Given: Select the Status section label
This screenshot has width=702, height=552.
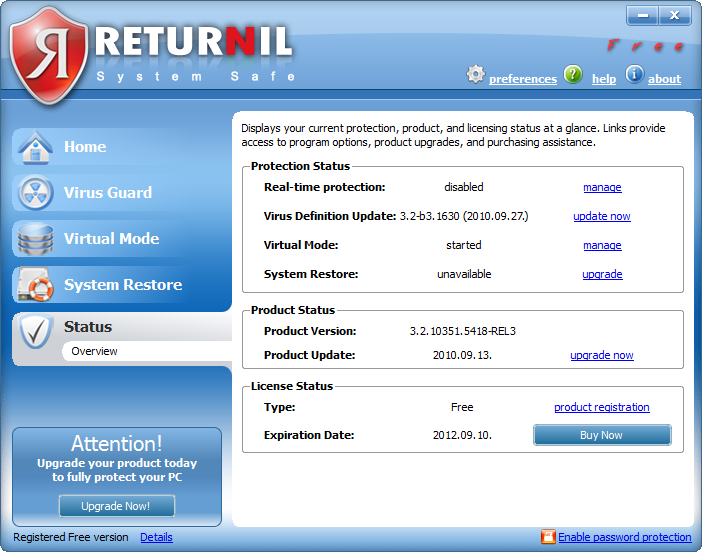Looking at the screenshot, I should tap(88, 327).
